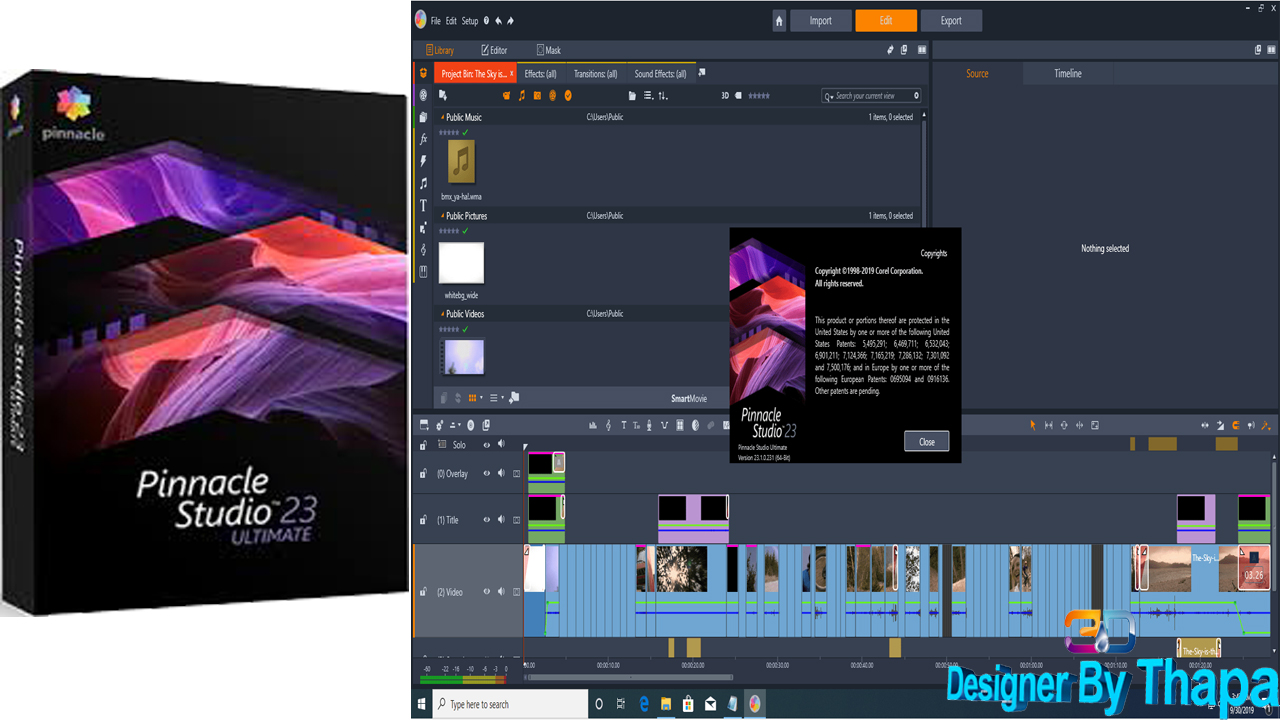Collapse the Public Videos section
Image resolution: width=1280 pixels, height=720 pixels.
tap(442, 314)
